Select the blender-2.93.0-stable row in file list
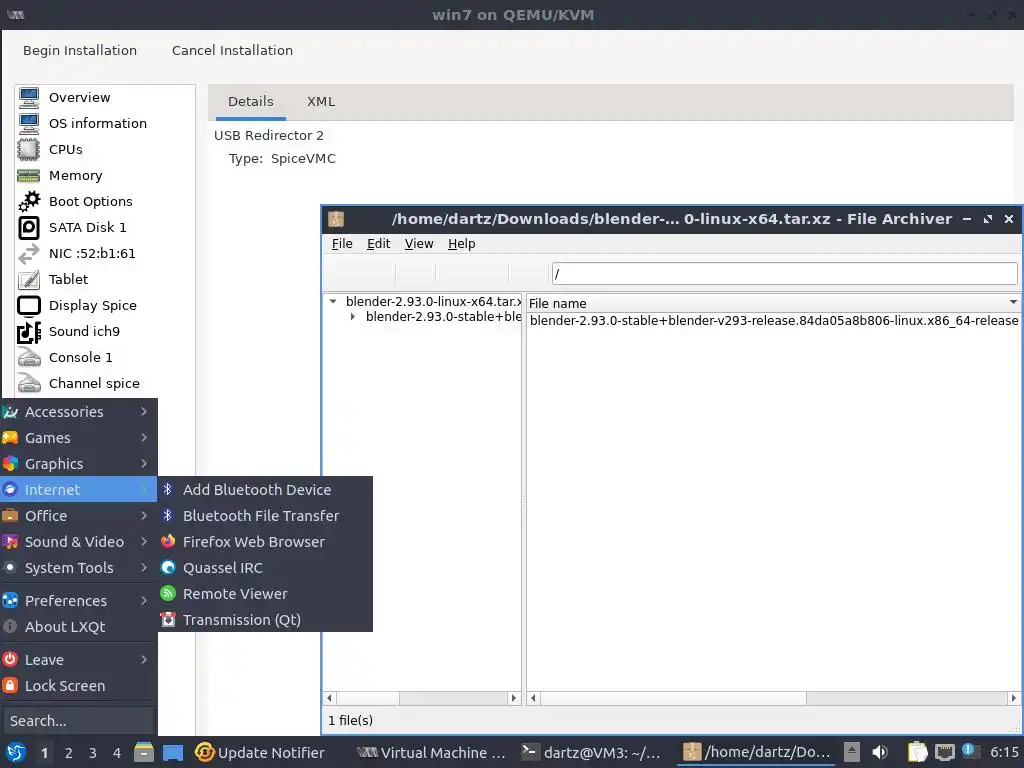1024x768 pixels. click(774, 321)
